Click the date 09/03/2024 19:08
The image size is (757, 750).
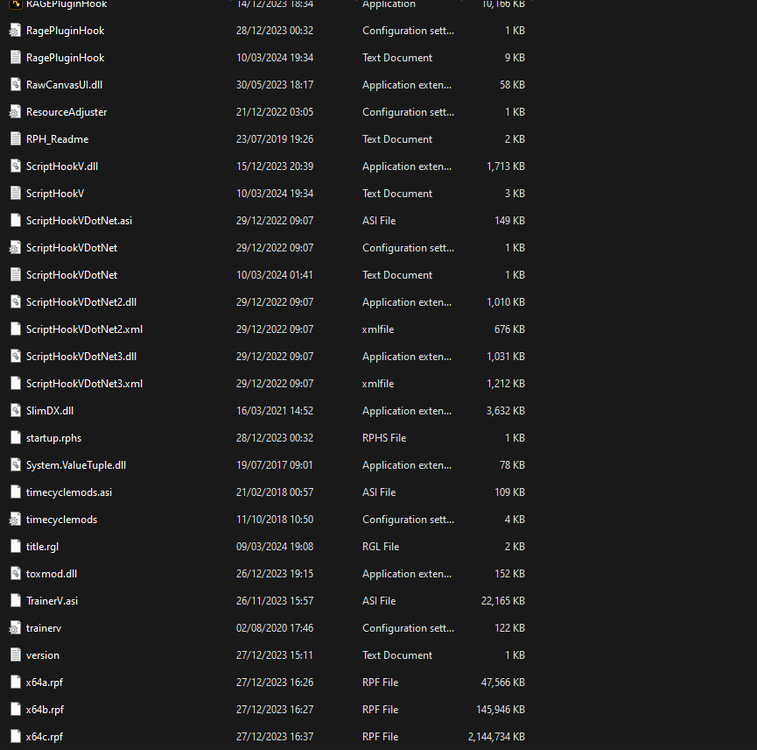coord(275,547)
